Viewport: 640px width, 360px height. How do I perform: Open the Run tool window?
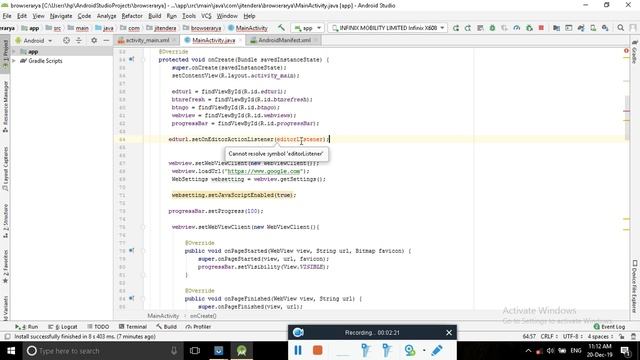[x=27, y=327]
